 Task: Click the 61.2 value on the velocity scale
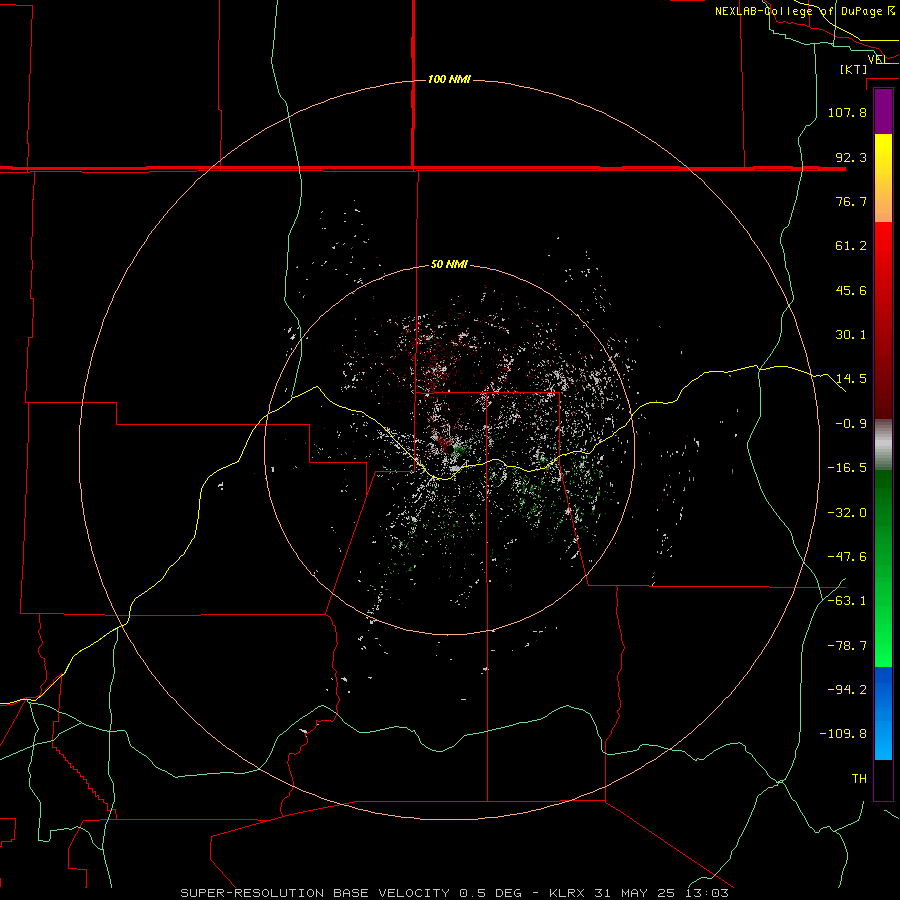[851, 246]
